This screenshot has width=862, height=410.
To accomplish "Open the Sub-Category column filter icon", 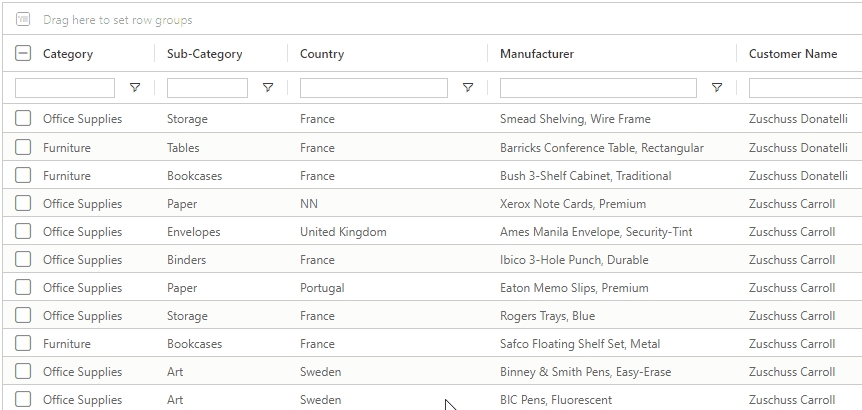I will [267, 88].
